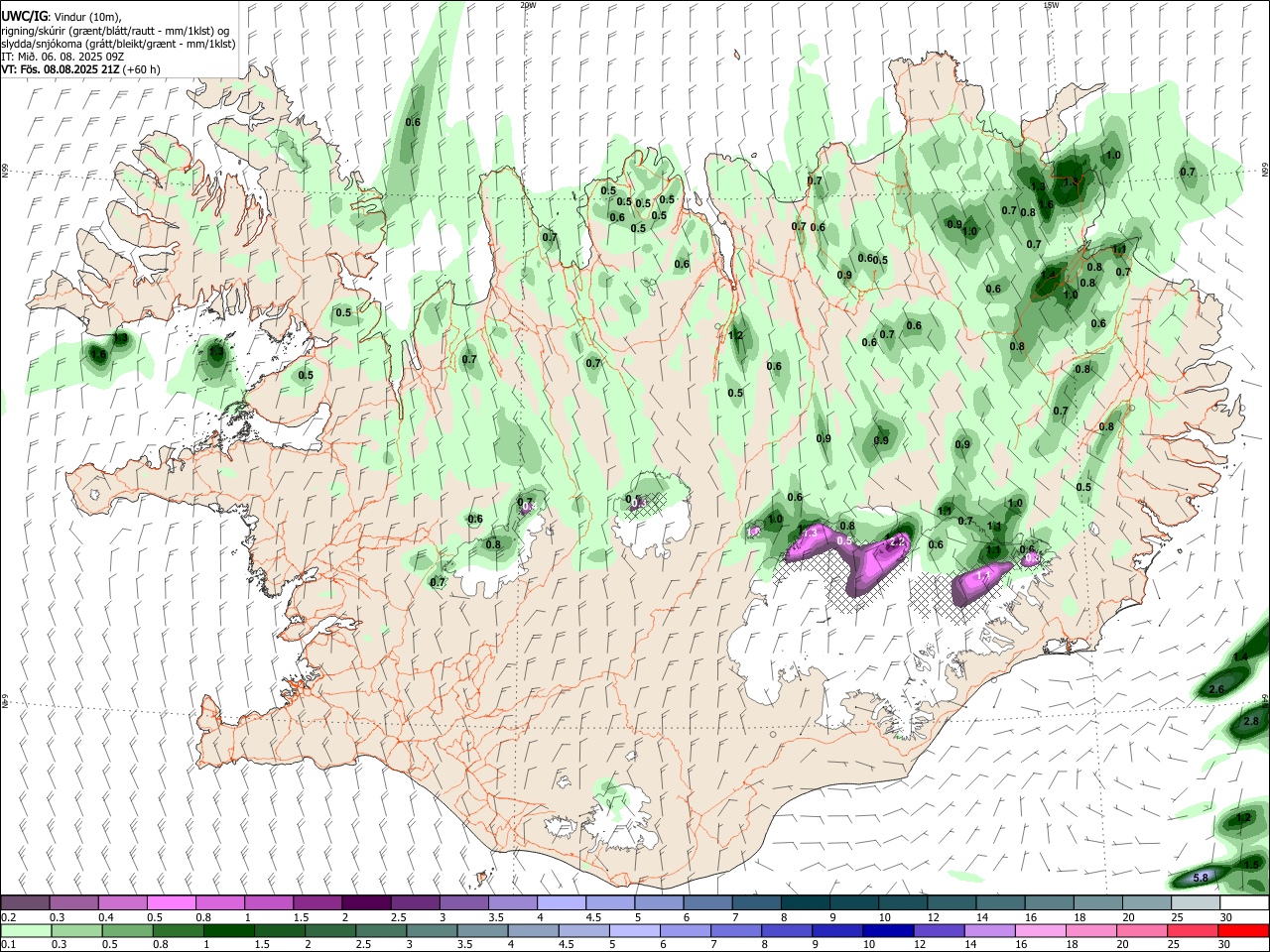Click the 1.7 value in the purple snow area
This screenshot has width=1270, height=952.
pos(984,575)
